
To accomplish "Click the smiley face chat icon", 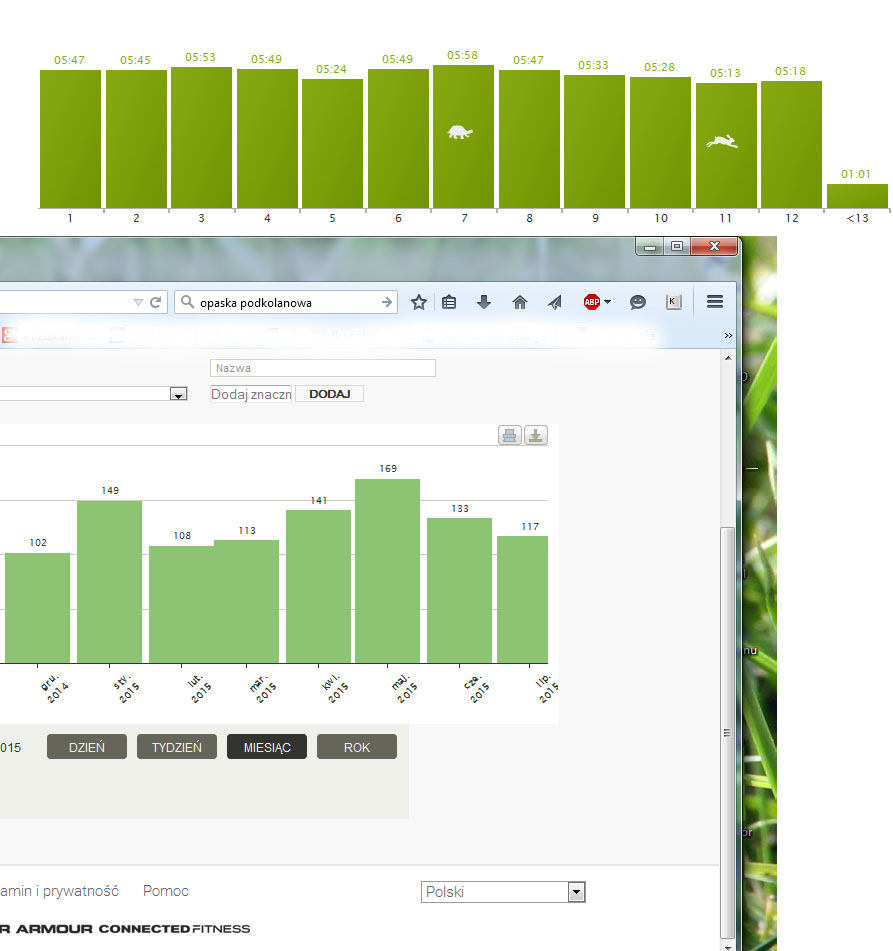I will tap(637, 302).
